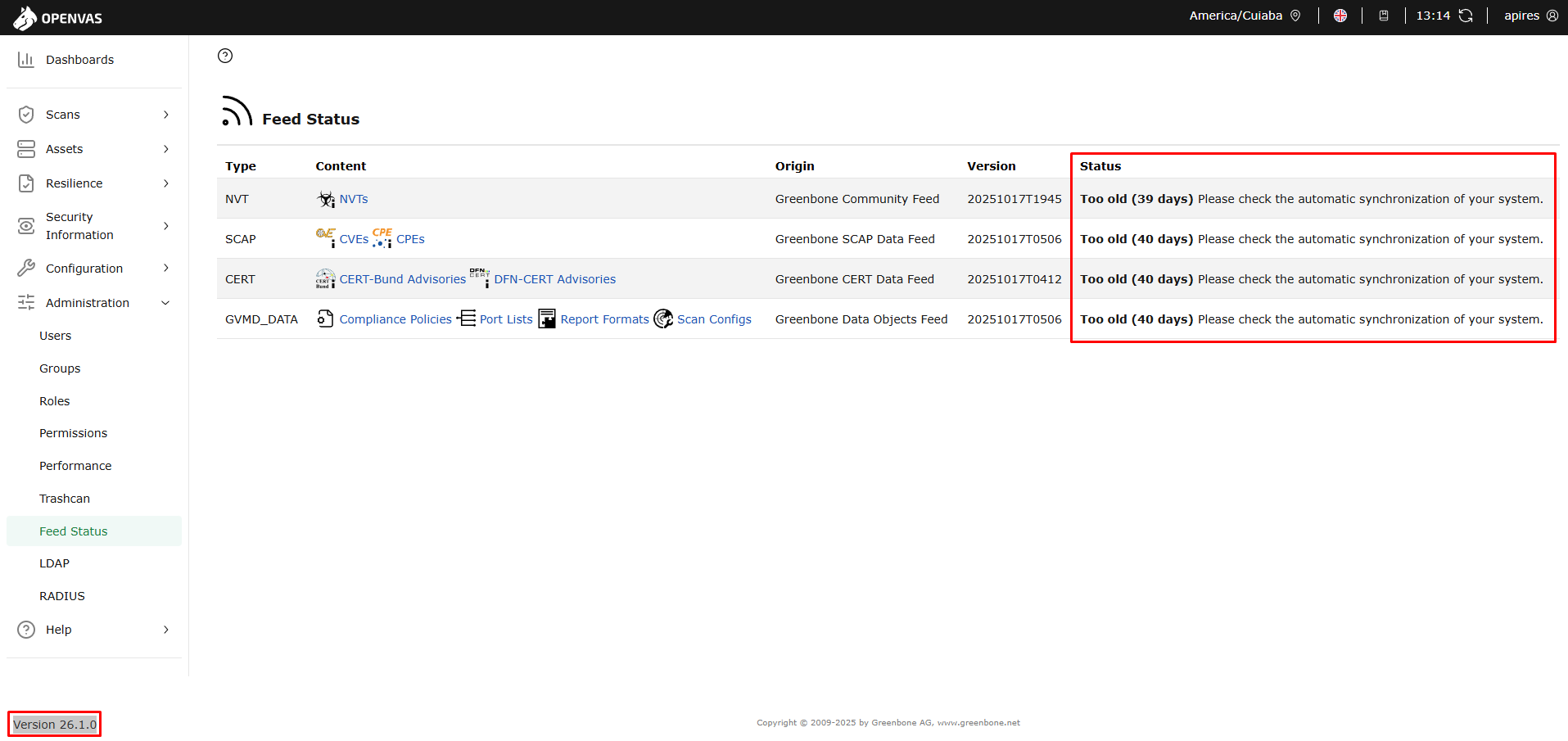Open the Users administration page
The image size is (1568, 741).
click(x=55, y=336)
